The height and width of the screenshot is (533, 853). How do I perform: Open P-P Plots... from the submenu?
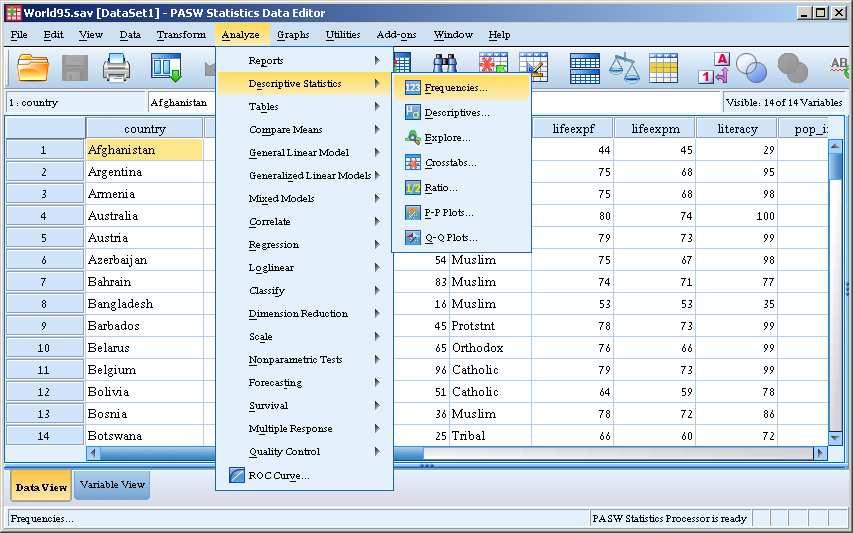coord(461,213)
